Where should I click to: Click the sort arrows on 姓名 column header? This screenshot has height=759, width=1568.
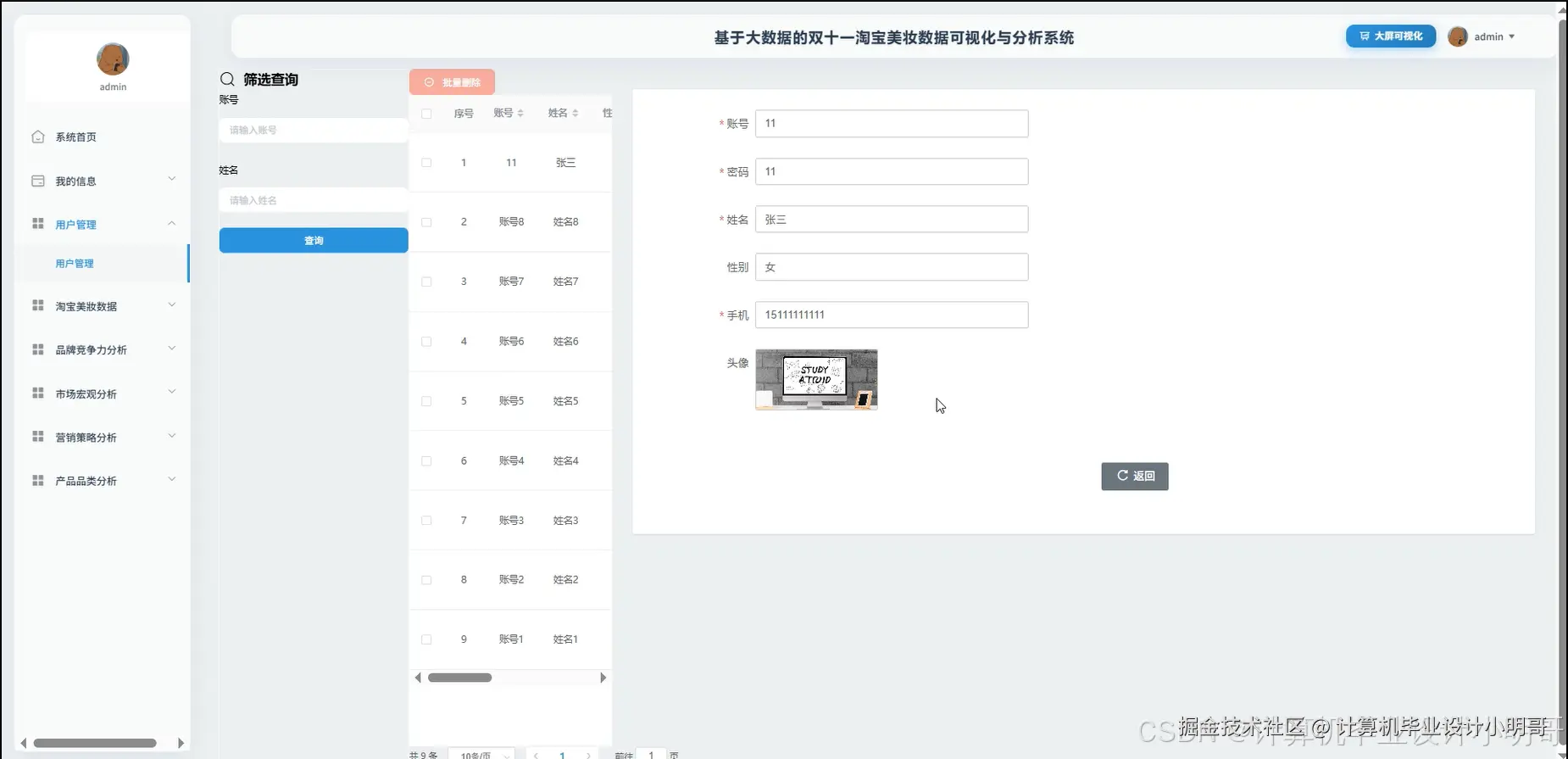(x=575, y=113)
